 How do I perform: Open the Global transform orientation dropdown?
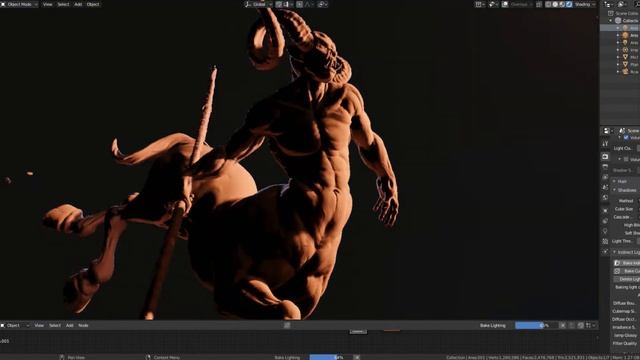point(258,4)
